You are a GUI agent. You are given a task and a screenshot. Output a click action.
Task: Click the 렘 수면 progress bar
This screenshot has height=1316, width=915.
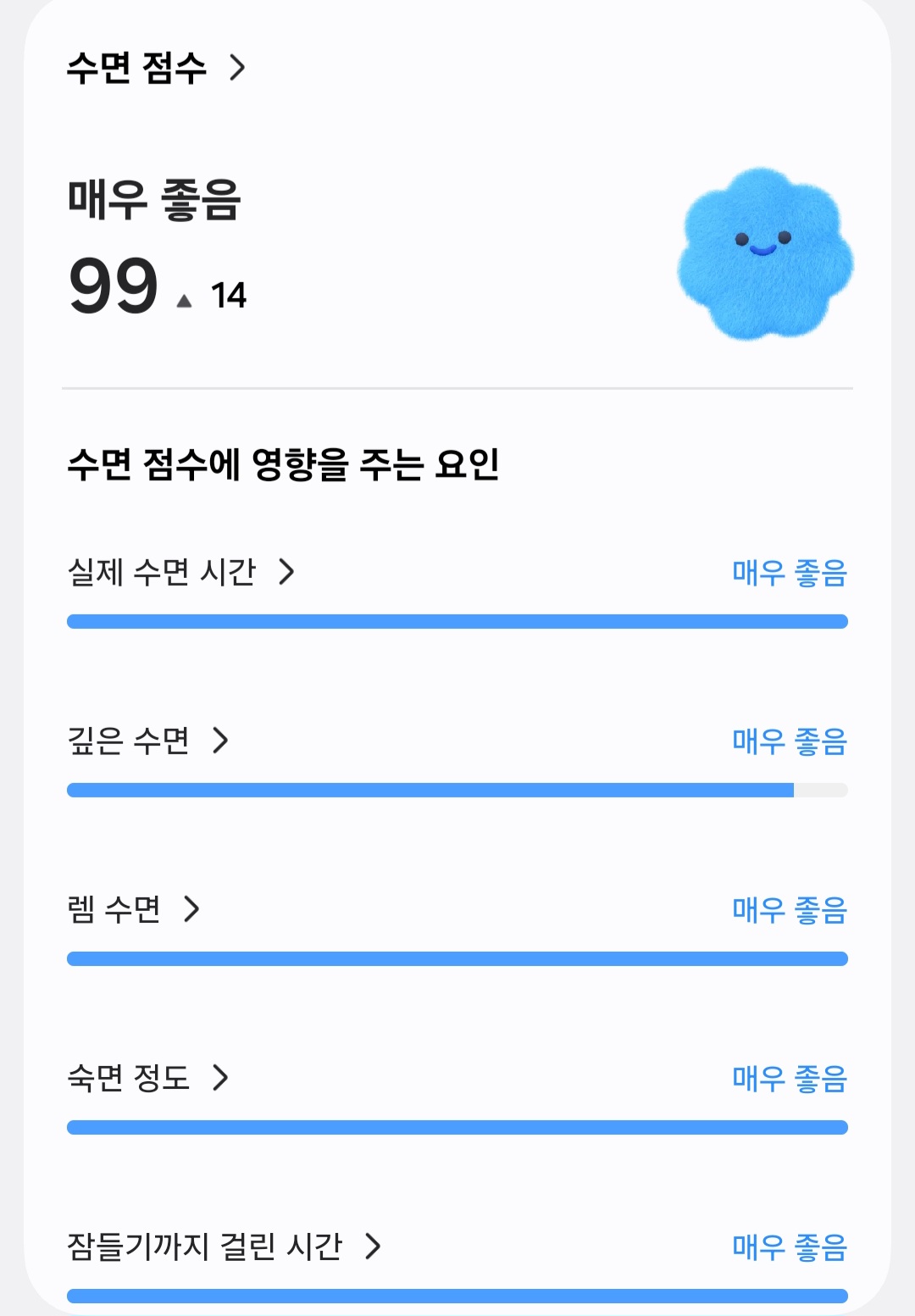(x=457, y=958)
